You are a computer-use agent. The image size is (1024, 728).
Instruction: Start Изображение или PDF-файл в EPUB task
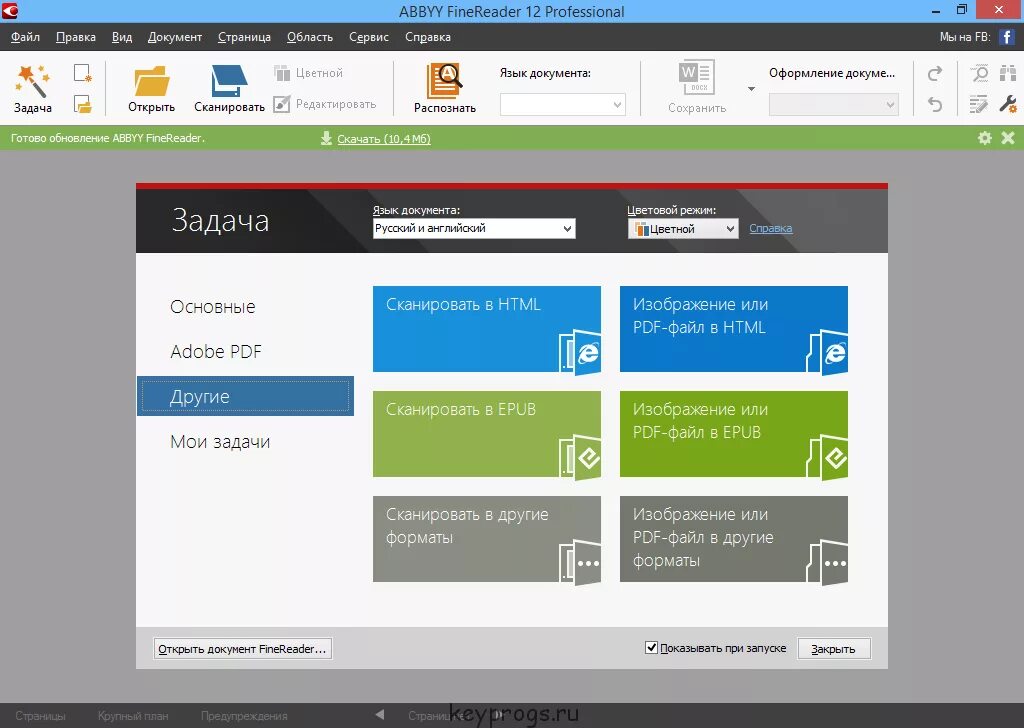pyautogui.click(x=733, y=434)
